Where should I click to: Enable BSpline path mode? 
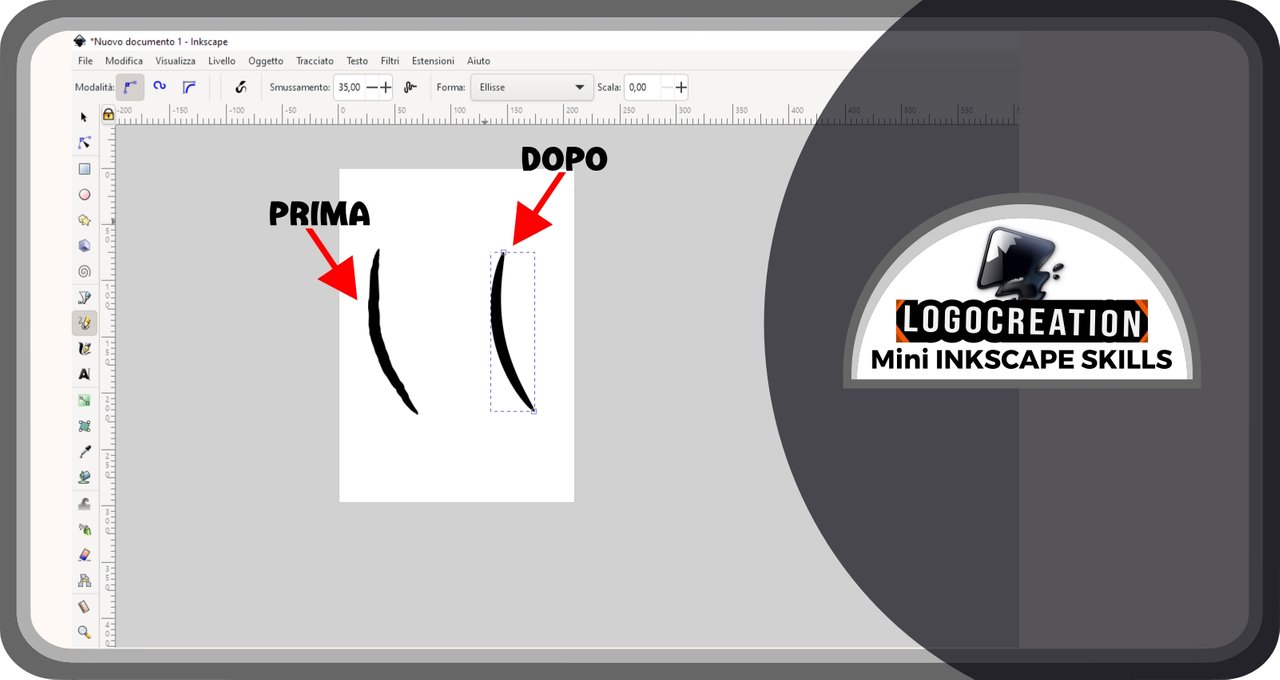coord(188,87)
